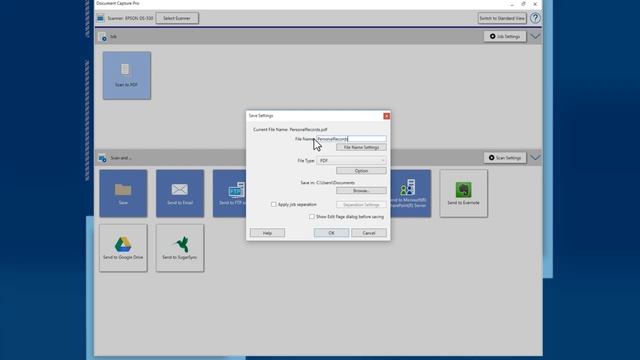Click the Separation Settings button

361,204
